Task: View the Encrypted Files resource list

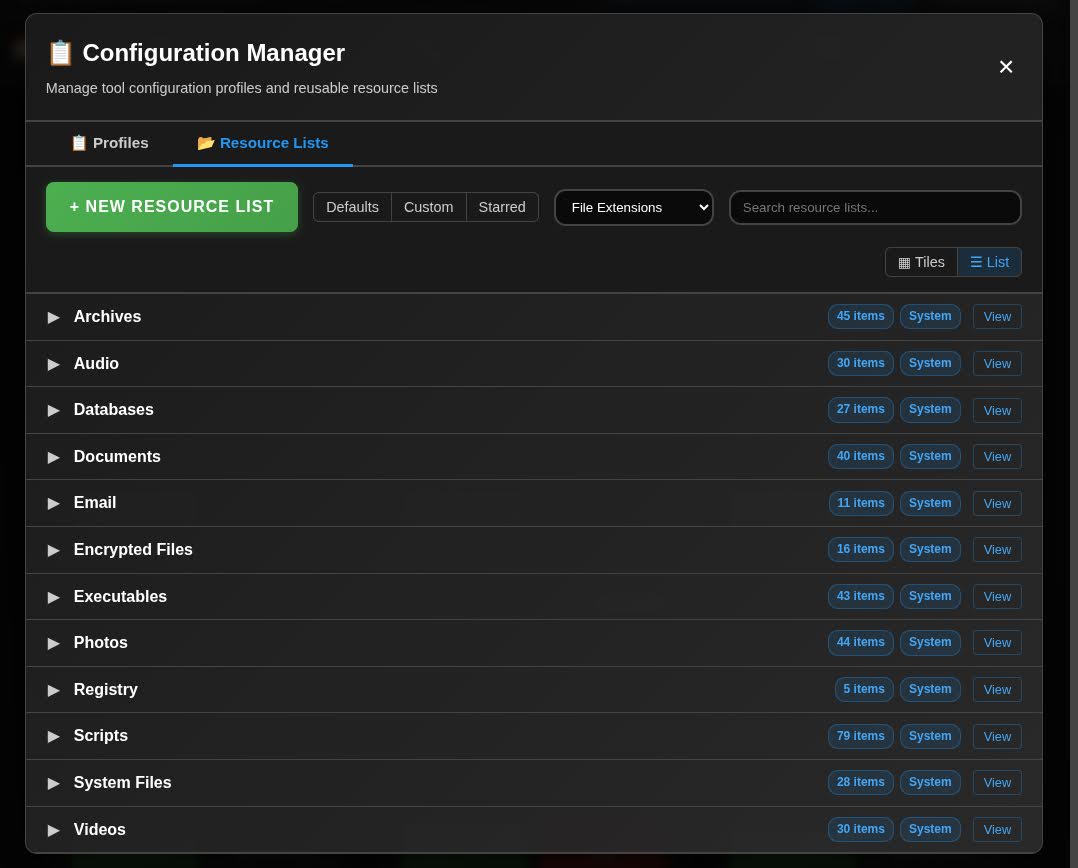Action: tap(997, 550)
